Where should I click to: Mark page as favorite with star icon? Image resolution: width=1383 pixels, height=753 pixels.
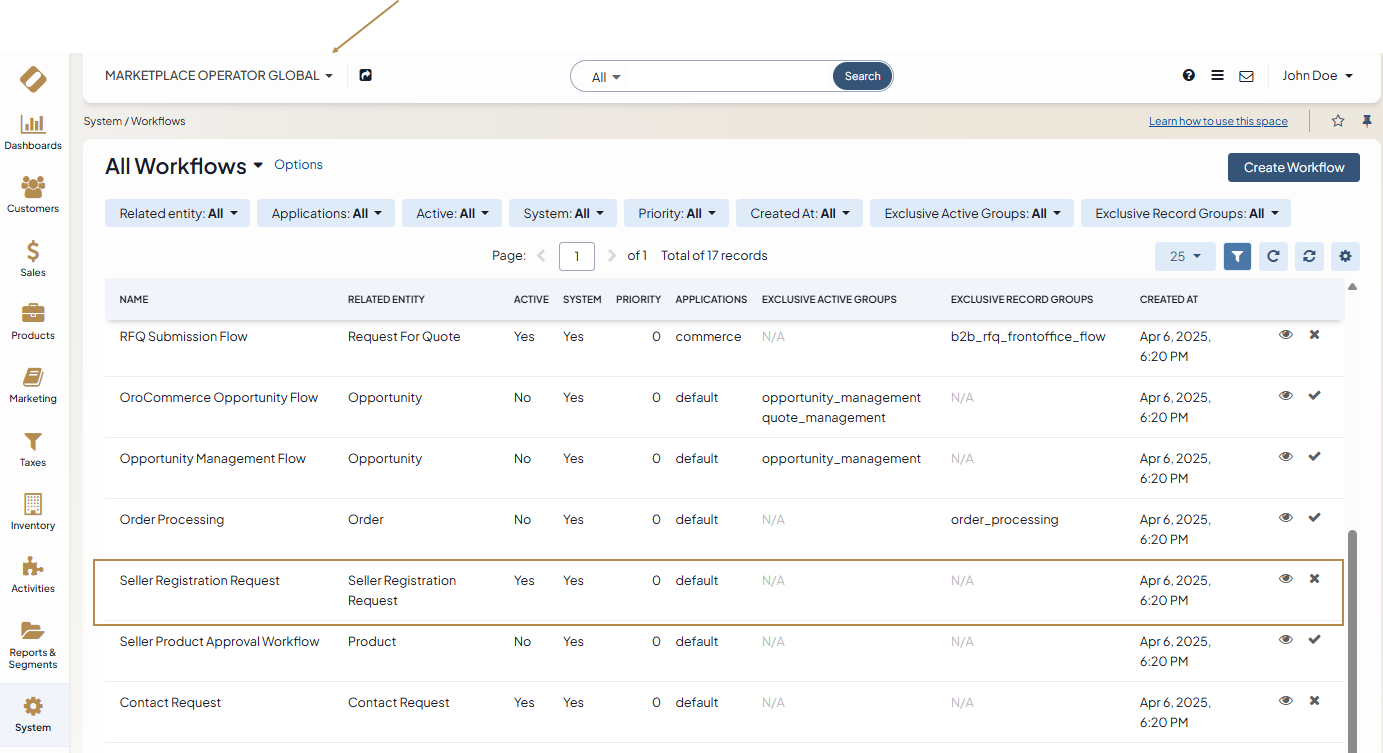click(1338, 121)
